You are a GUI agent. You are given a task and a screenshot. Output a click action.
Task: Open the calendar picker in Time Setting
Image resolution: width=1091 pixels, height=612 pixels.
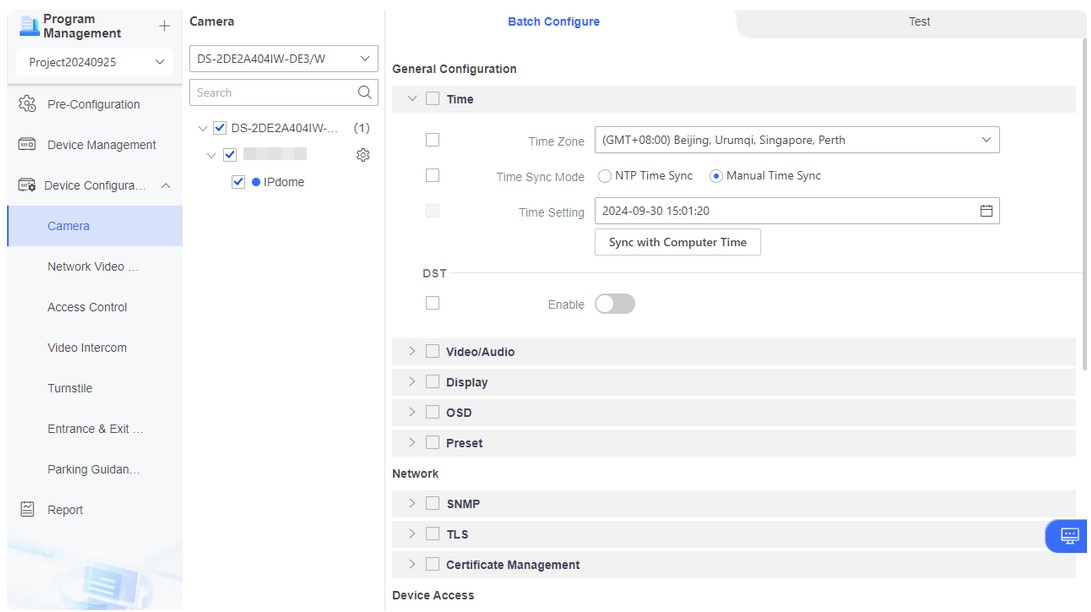986,211
